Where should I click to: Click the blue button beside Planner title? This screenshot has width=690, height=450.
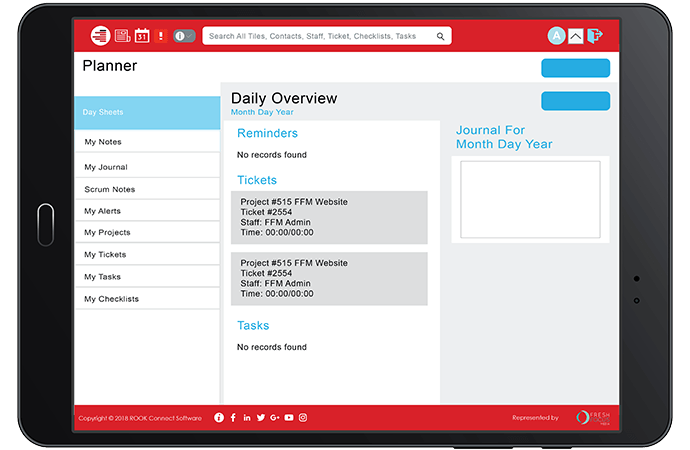point(575,68)
